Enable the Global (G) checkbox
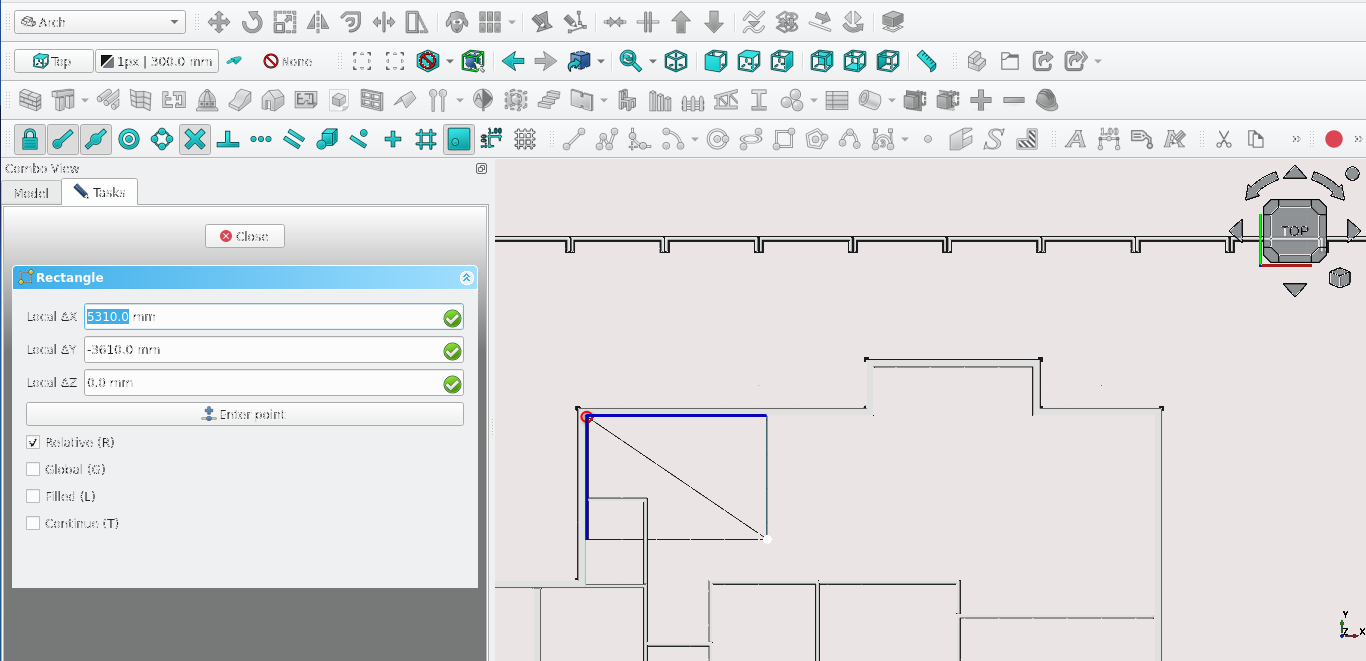Screen dimensions: 1366x661 [34, 469]
